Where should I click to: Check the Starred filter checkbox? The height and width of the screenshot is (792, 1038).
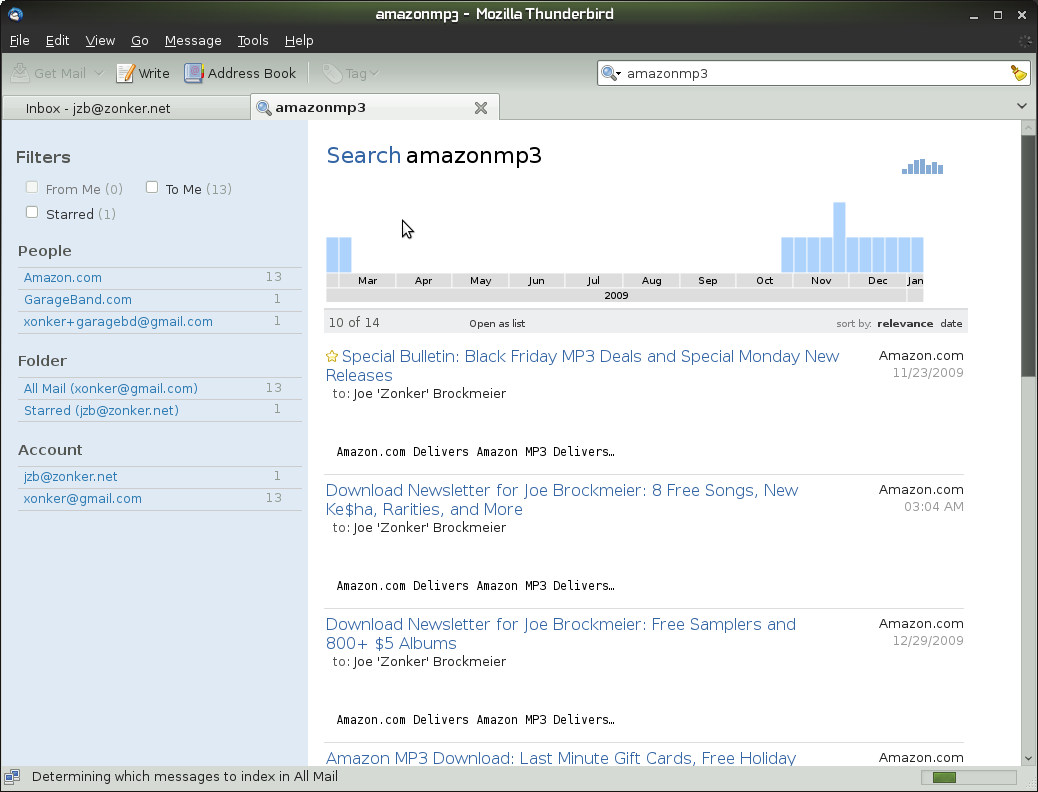click(x=32, y=212)
